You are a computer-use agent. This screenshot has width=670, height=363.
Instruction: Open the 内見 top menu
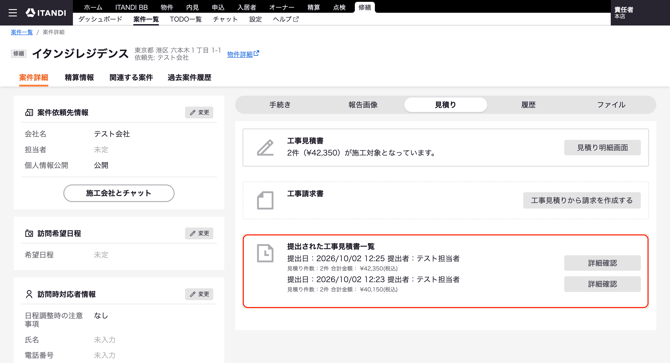tap(192, 7)
